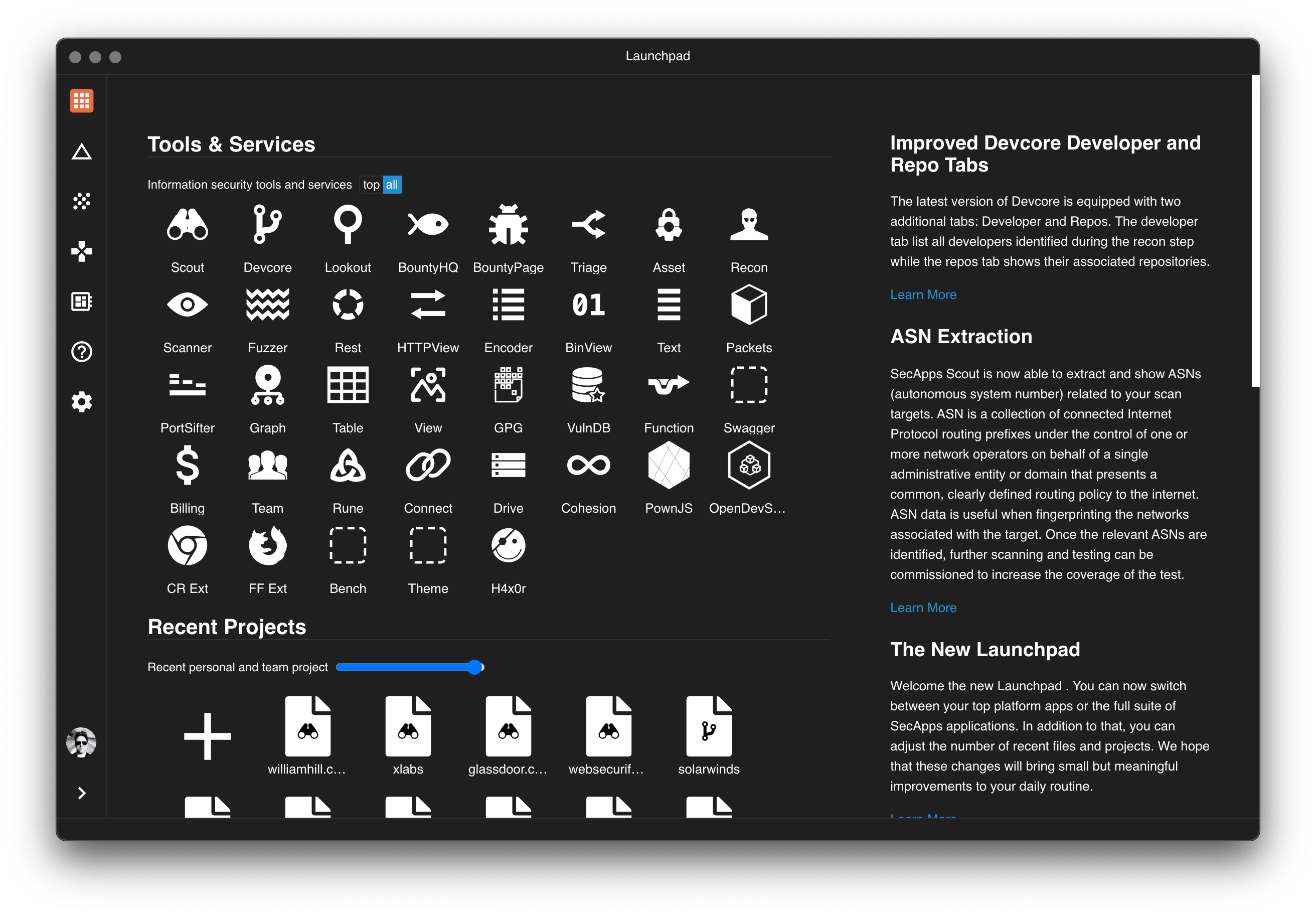Show all tools filter
1316x915 pixels.
pos(392,185)
